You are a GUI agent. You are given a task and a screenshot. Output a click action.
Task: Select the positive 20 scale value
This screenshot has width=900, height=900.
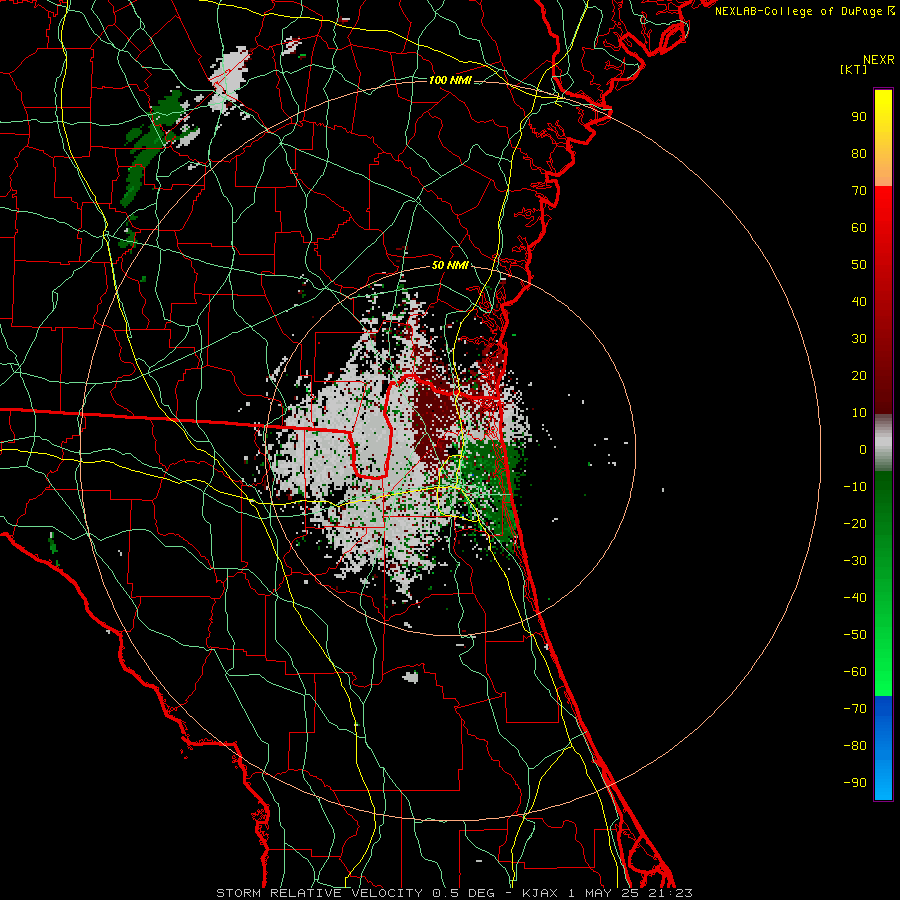point(859,375)
